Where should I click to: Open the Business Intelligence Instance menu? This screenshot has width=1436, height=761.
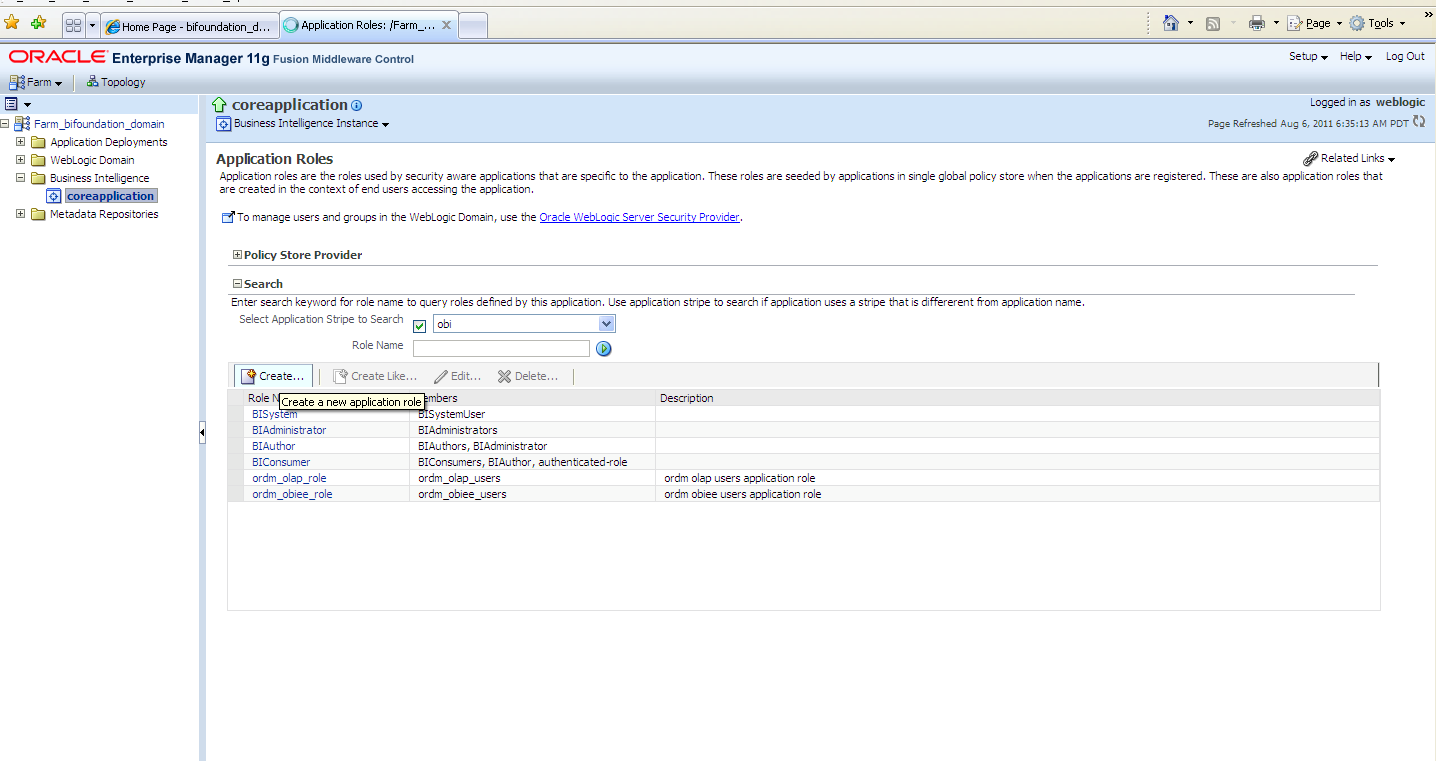click(303, 124)
